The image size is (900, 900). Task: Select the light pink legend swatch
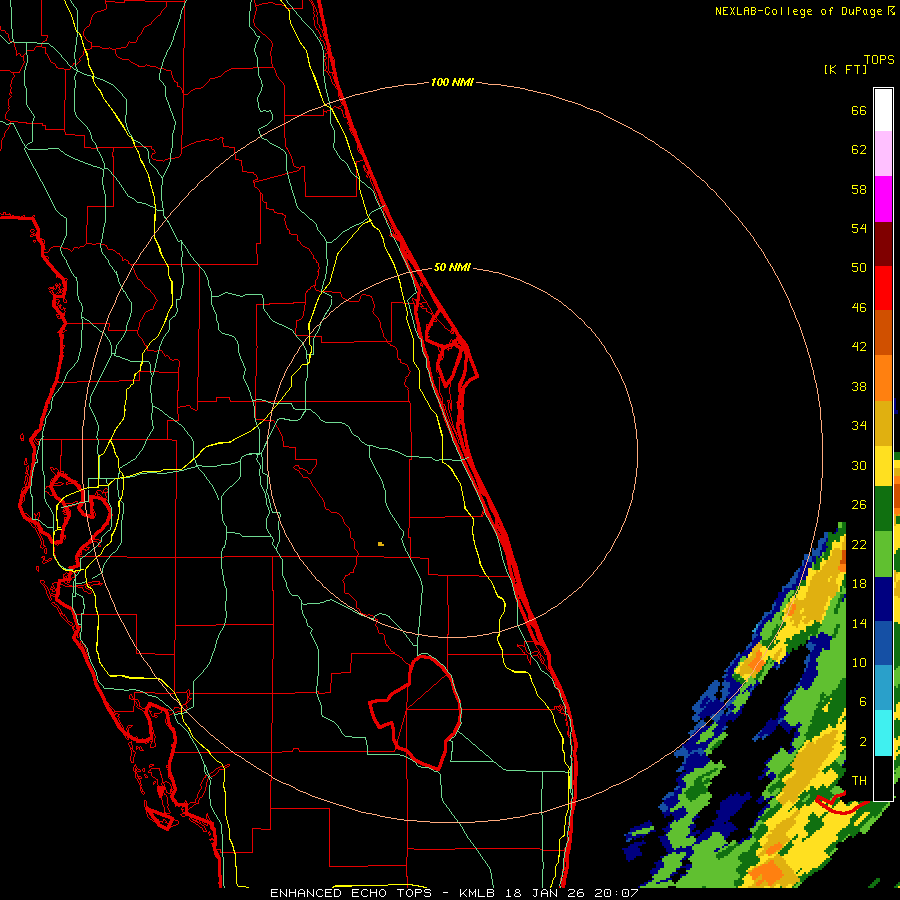pos(883,153)
